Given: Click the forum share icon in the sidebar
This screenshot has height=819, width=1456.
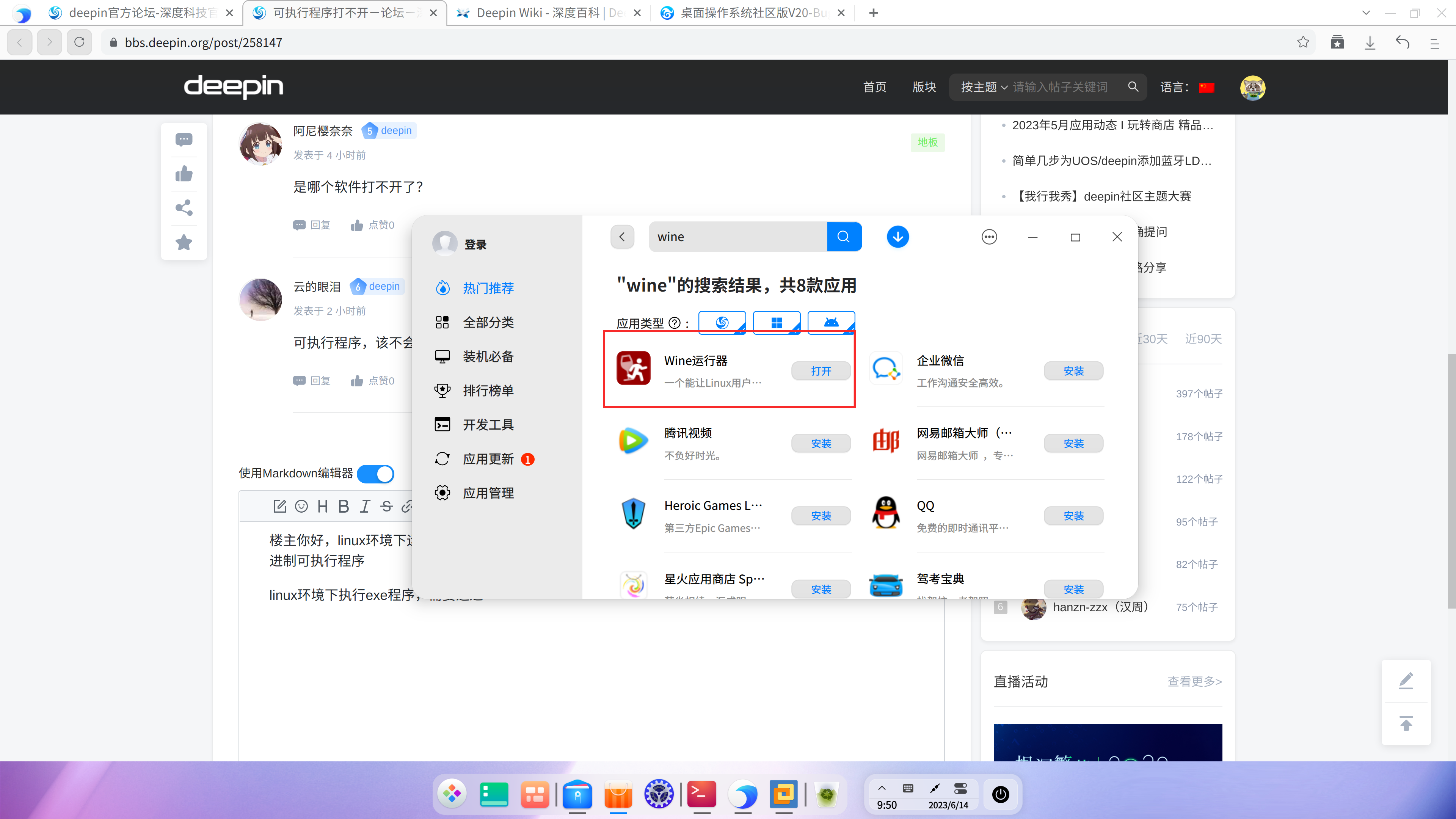Looking at the screenshot, I should tap(184, 208).
